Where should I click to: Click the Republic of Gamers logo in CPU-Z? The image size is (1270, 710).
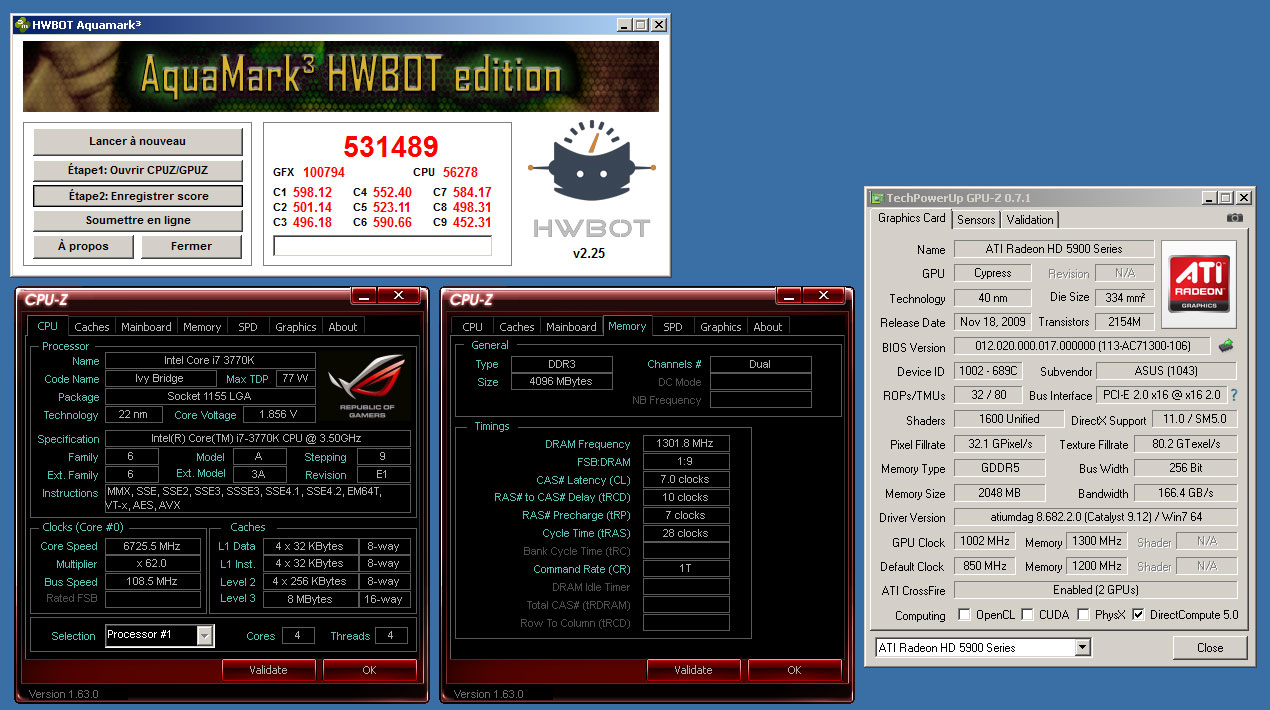pyautogui.click(x=368, y=384)
